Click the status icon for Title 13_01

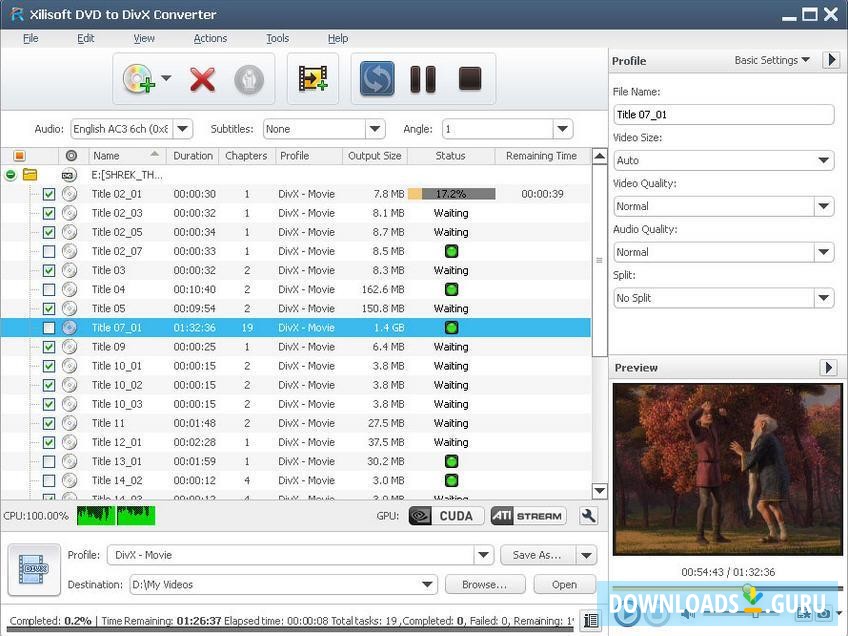pyautogui.click(x=451, y=461)
